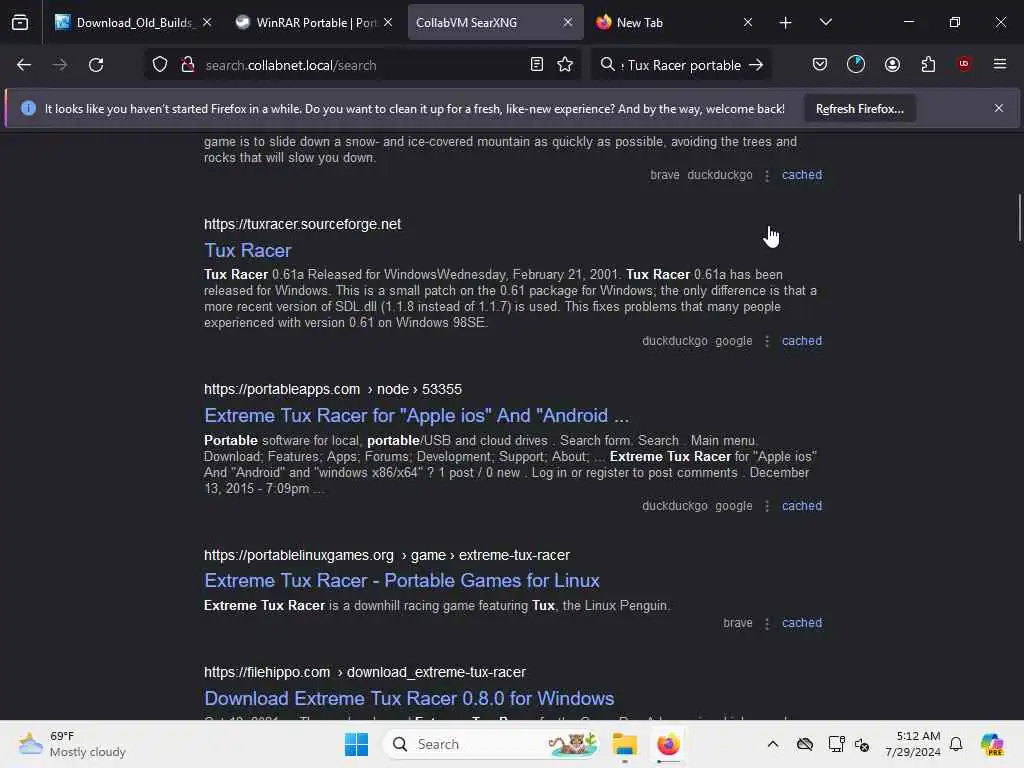Expand the list all tabs chevron
The height and width of the screenshot is (768, 1024).
(x=825, y=22)
